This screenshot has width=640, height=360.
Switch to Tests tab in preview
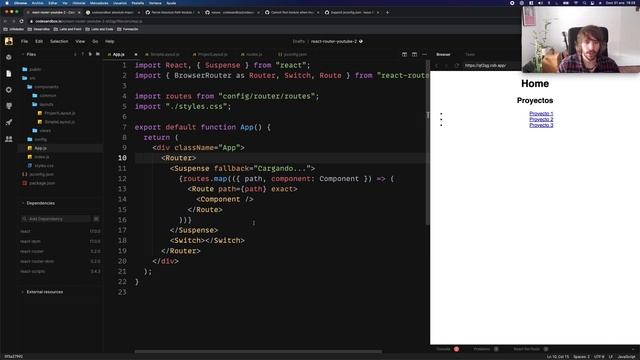click(x=470, y=54)
